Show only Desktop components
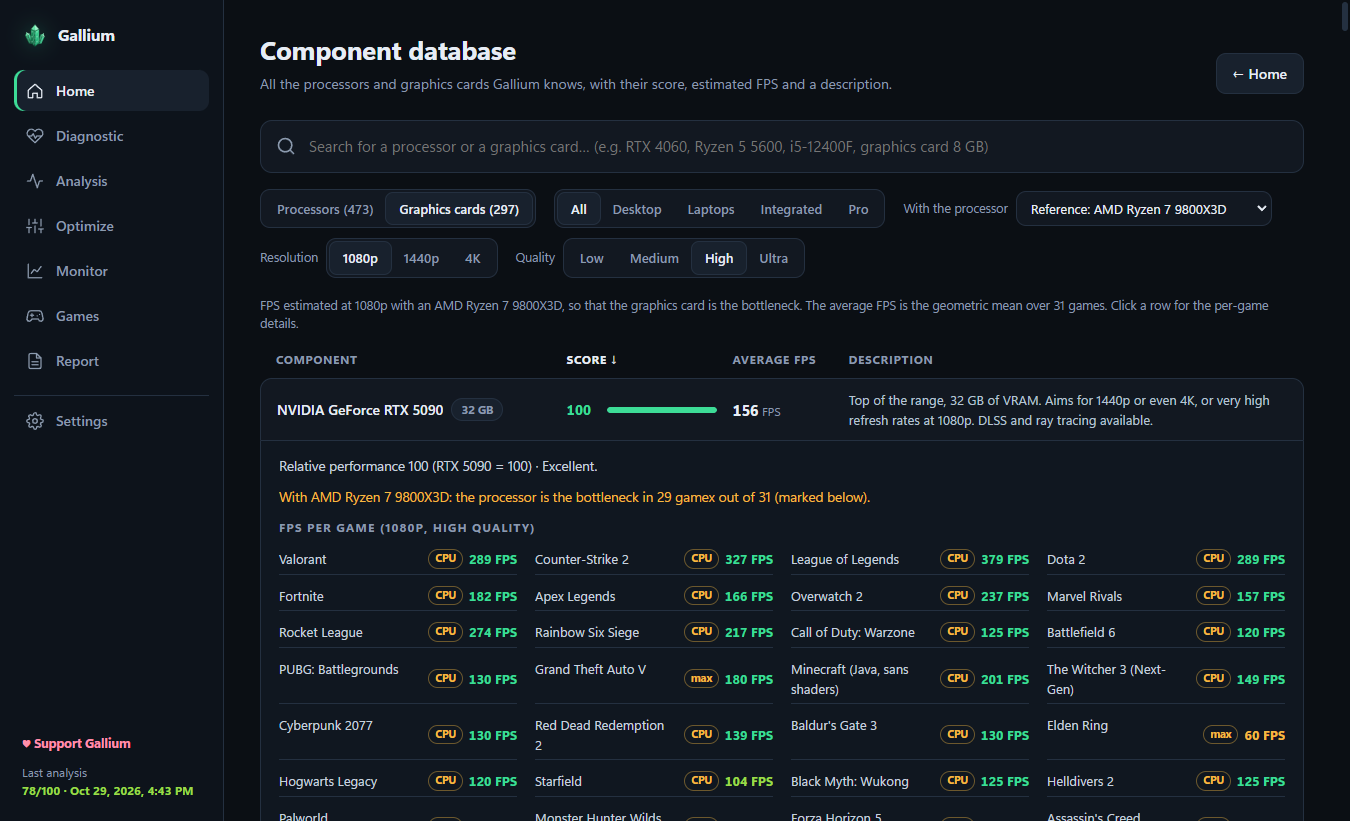 637,209
